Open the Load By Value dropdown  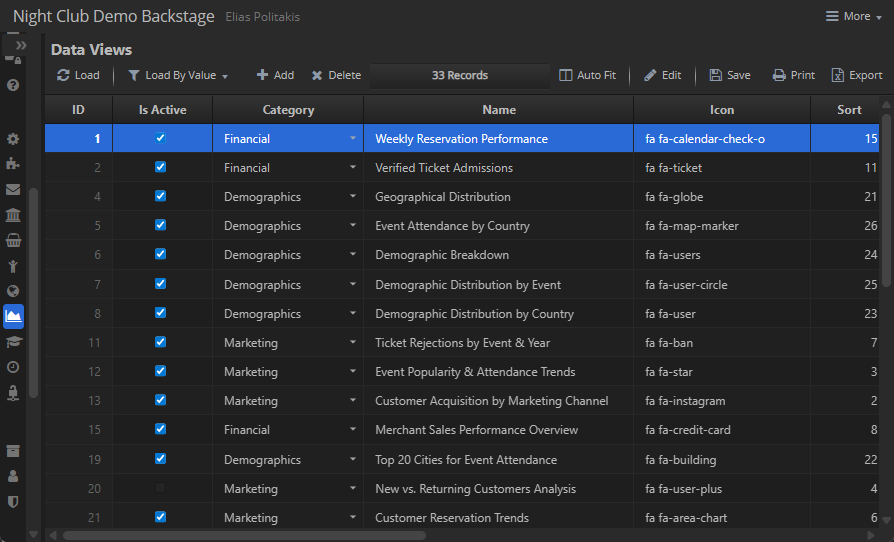[178, 76]
